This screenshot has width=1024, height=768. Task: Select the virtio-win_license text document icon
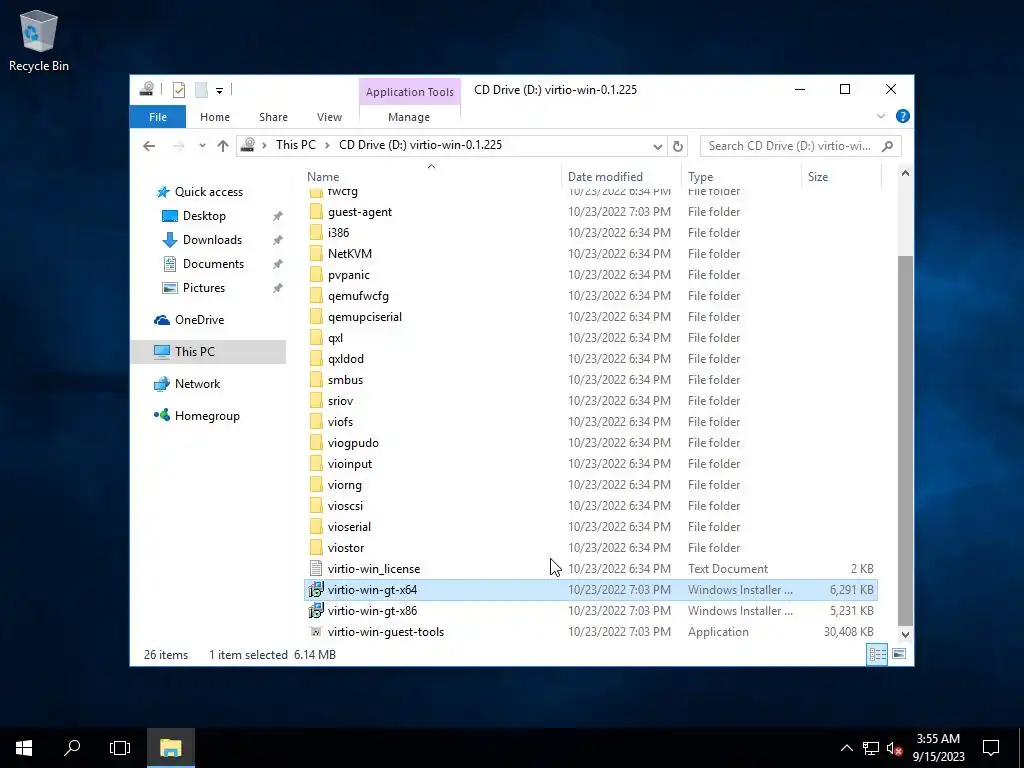pyautogui.click(x=316, y=569)
